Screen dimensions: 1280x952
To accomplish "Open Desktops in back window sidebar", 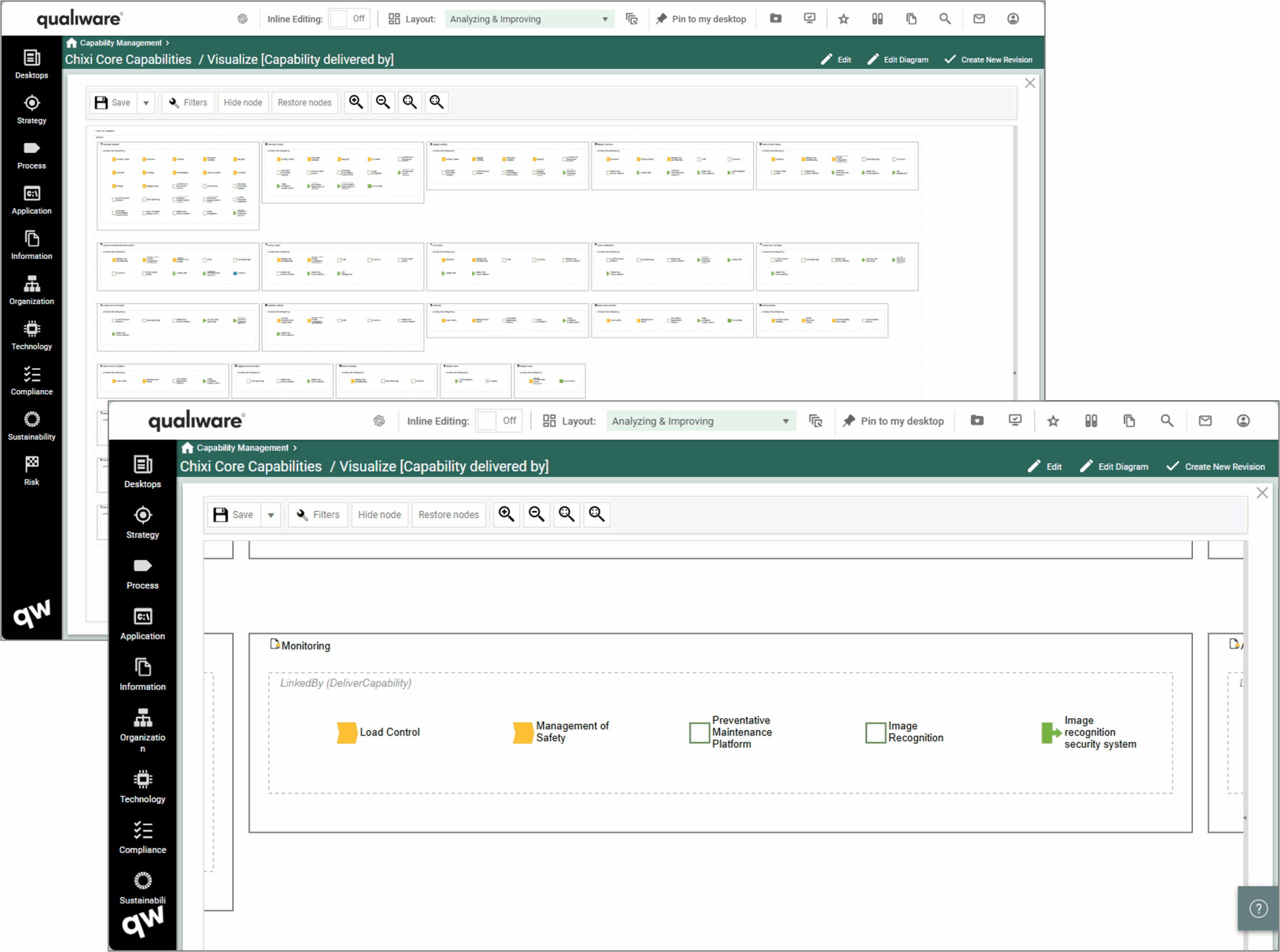I will click(x=31, y=64).
